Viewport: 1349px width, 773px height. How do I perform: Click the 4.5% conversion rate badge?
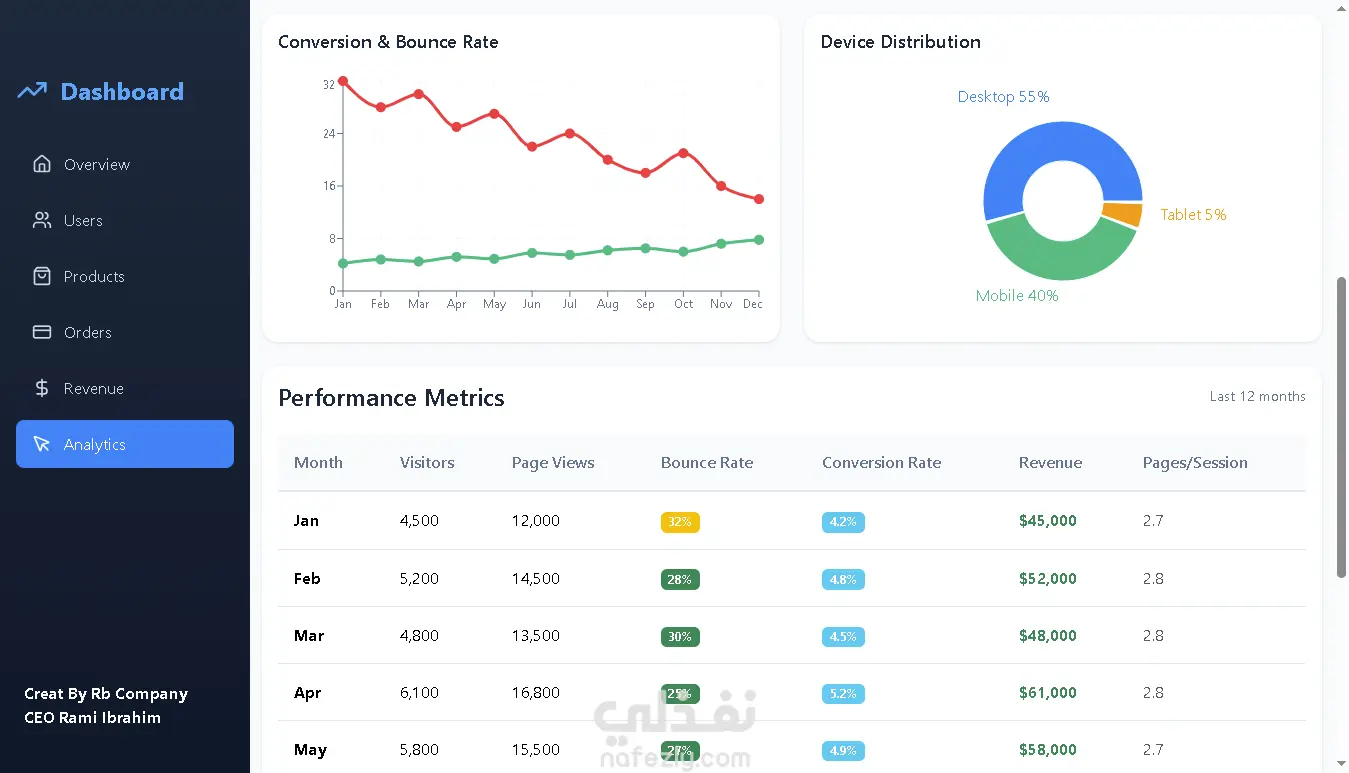tap(843, 636)
